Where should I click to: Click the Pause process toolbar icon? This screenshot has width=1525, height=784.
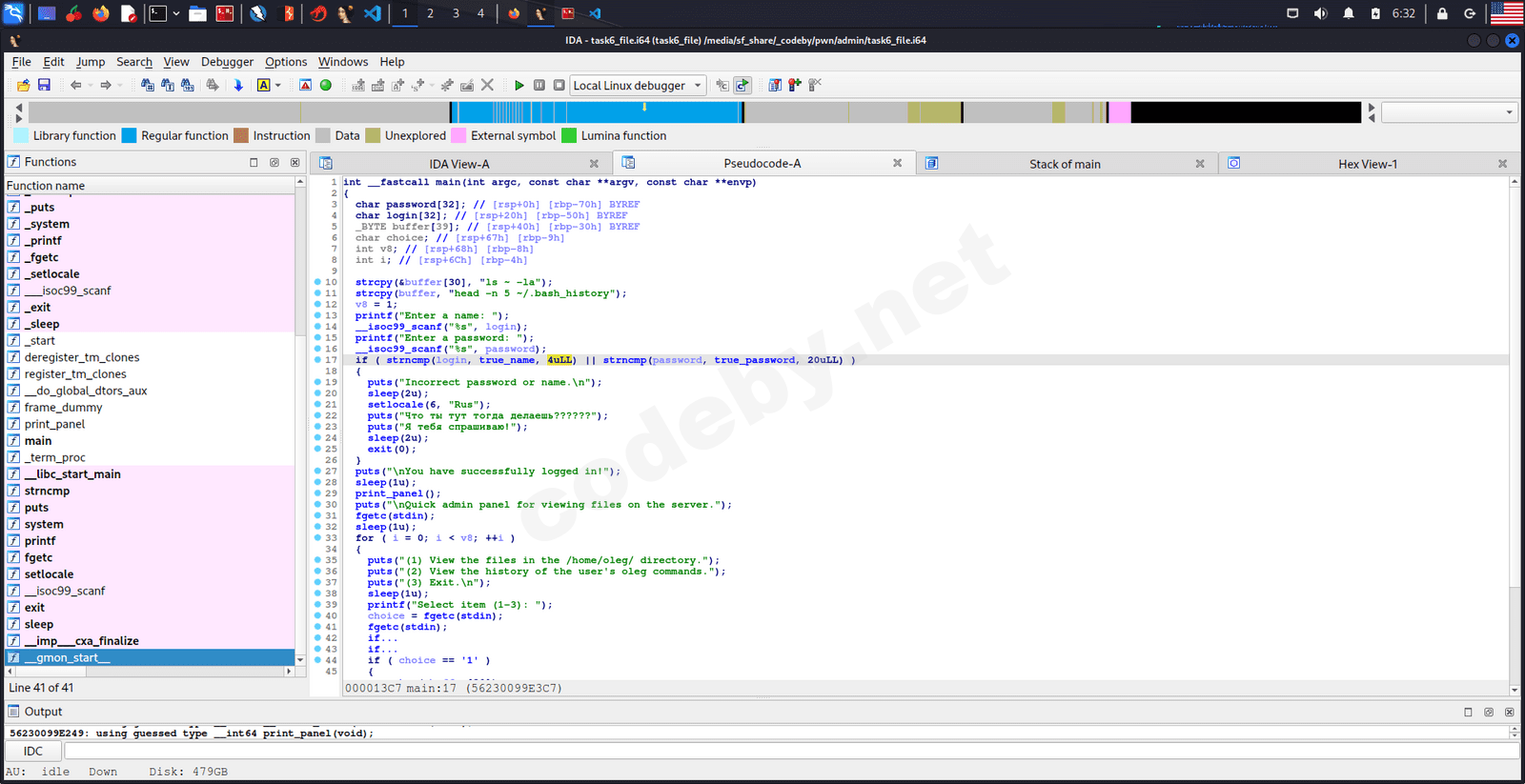pos(539,86)
